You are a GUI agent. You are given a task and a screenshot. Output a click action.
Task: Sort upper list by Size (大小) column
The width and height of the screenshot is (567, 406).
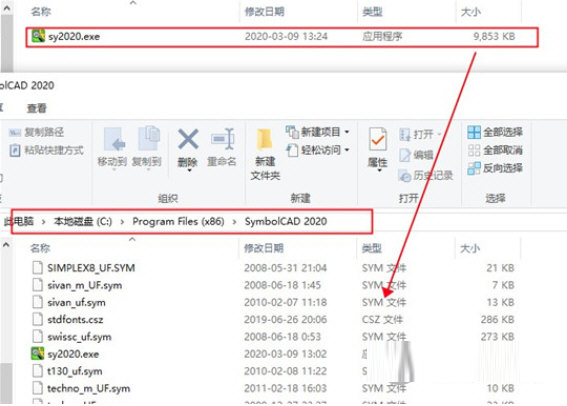tap(470, 12)
